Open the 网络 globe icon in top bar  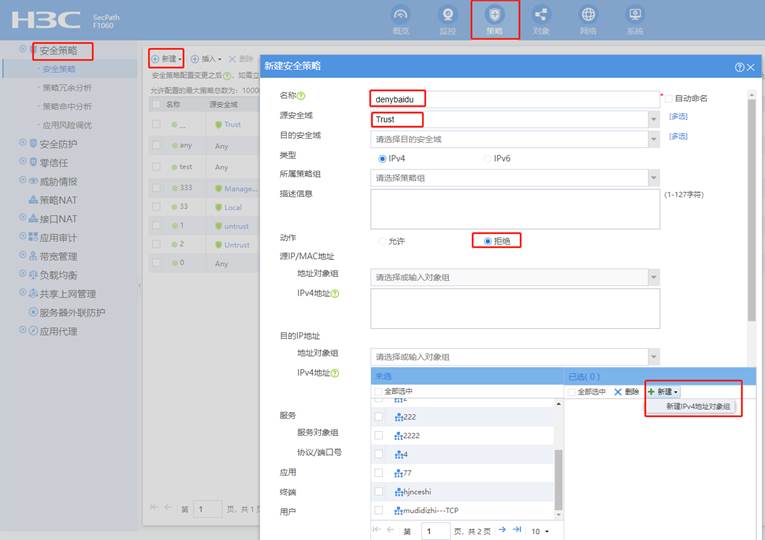(x=588, y=15)
